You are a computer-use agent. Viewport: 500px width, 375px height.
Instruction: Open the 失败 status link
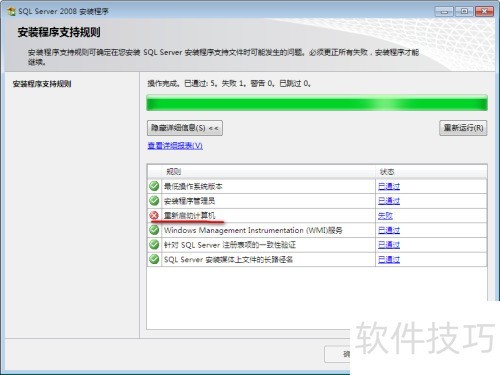(385, 216)
